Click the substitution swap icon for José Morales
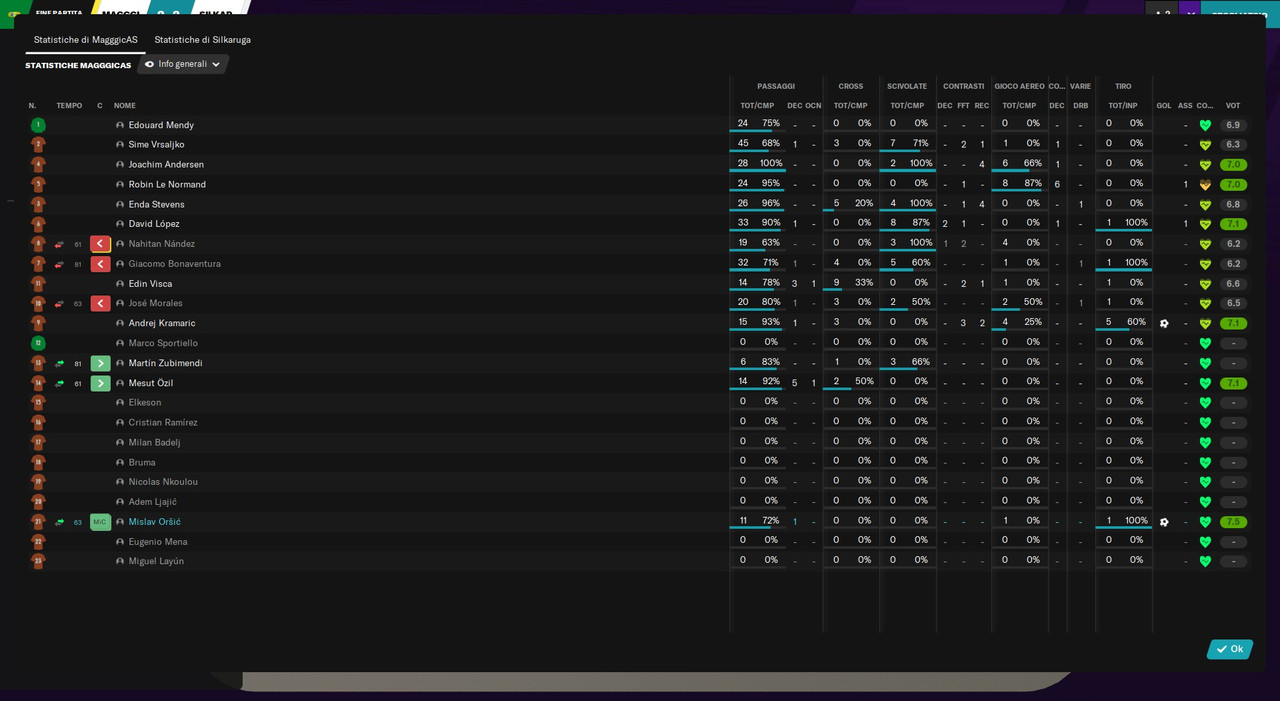Image resolution: width=1280 pixels, height=701 pixels. pos(59,304)
